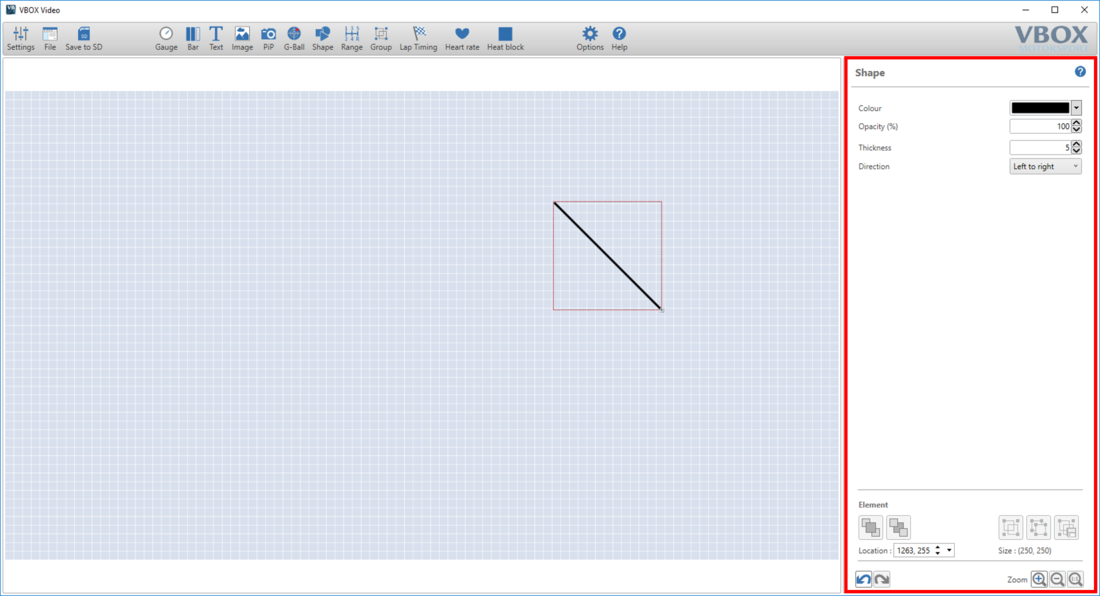1100x596 pixels.
Task: Increase Opacity with up arrow
Action: coord(1076,123)
